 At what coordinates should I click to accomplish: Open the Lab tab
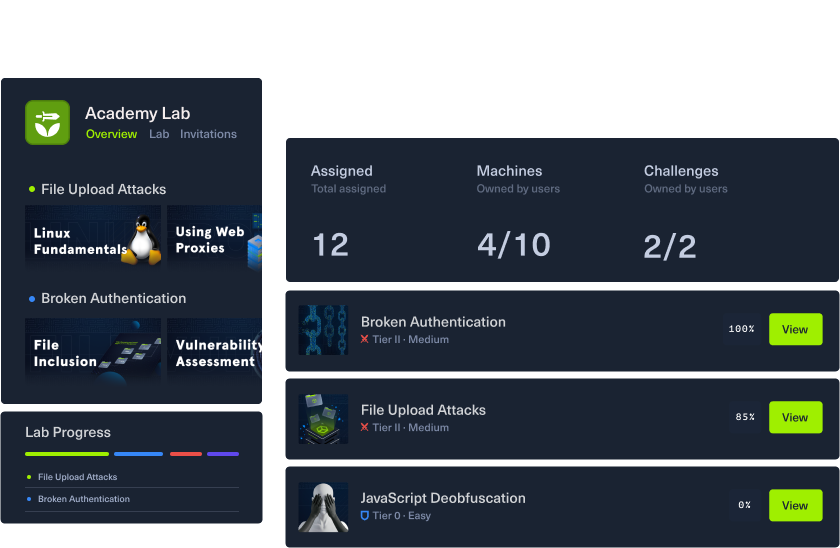coord(159,134)
